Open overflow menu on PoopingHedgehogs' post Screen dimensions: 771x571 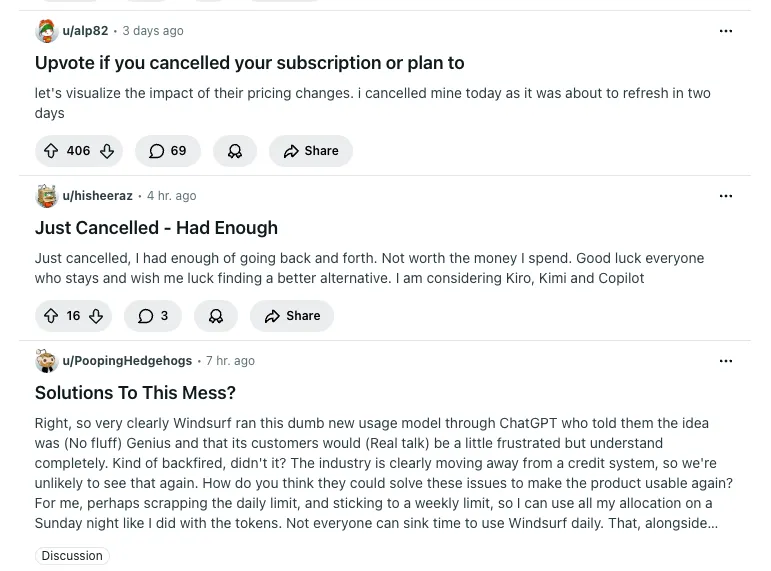(x=726, y=361)
